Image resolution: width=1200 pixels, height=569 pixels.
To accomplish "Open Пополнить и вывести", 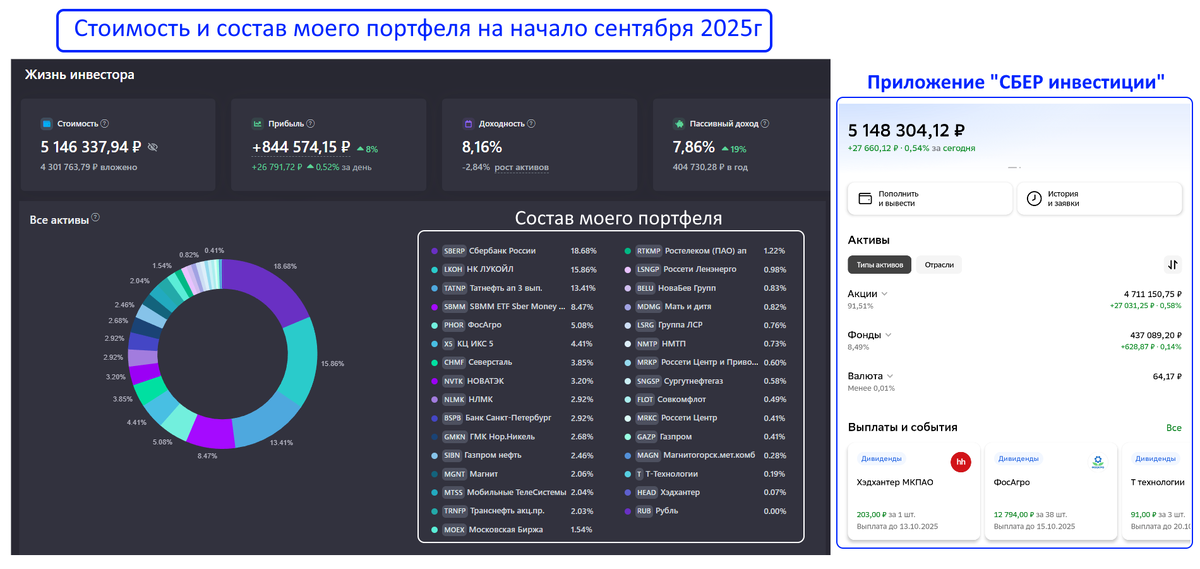I will click(x=929, y=198).
